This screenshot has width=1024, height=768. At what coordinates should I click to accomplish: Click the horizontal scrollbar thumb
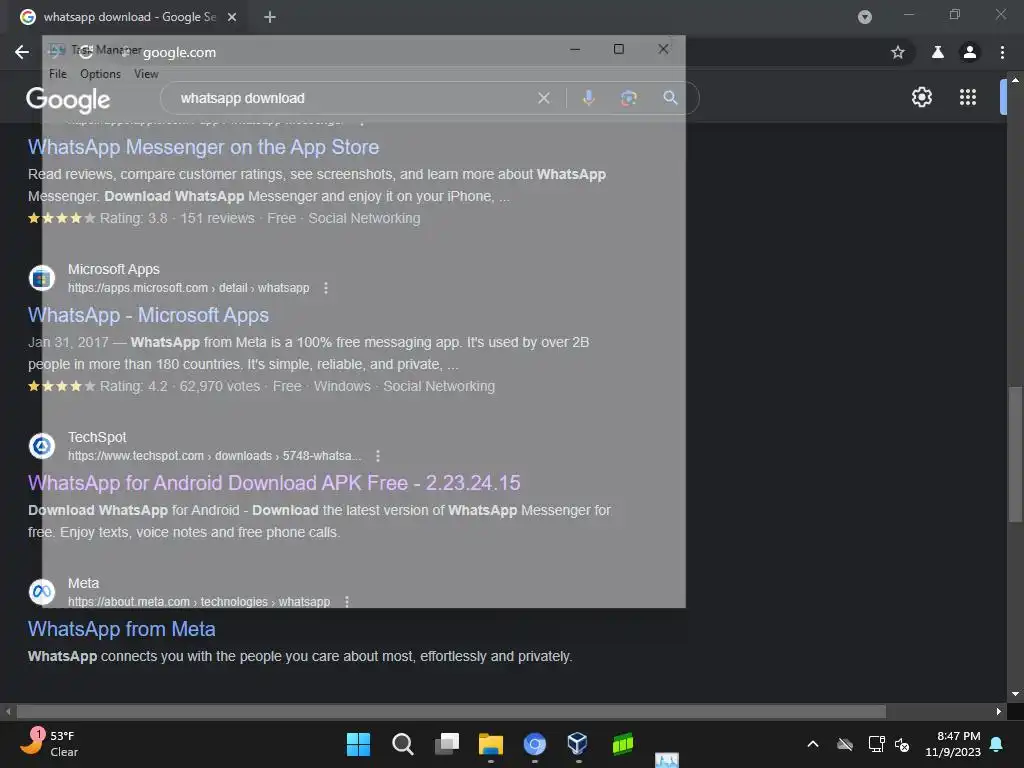pos(451,711)
